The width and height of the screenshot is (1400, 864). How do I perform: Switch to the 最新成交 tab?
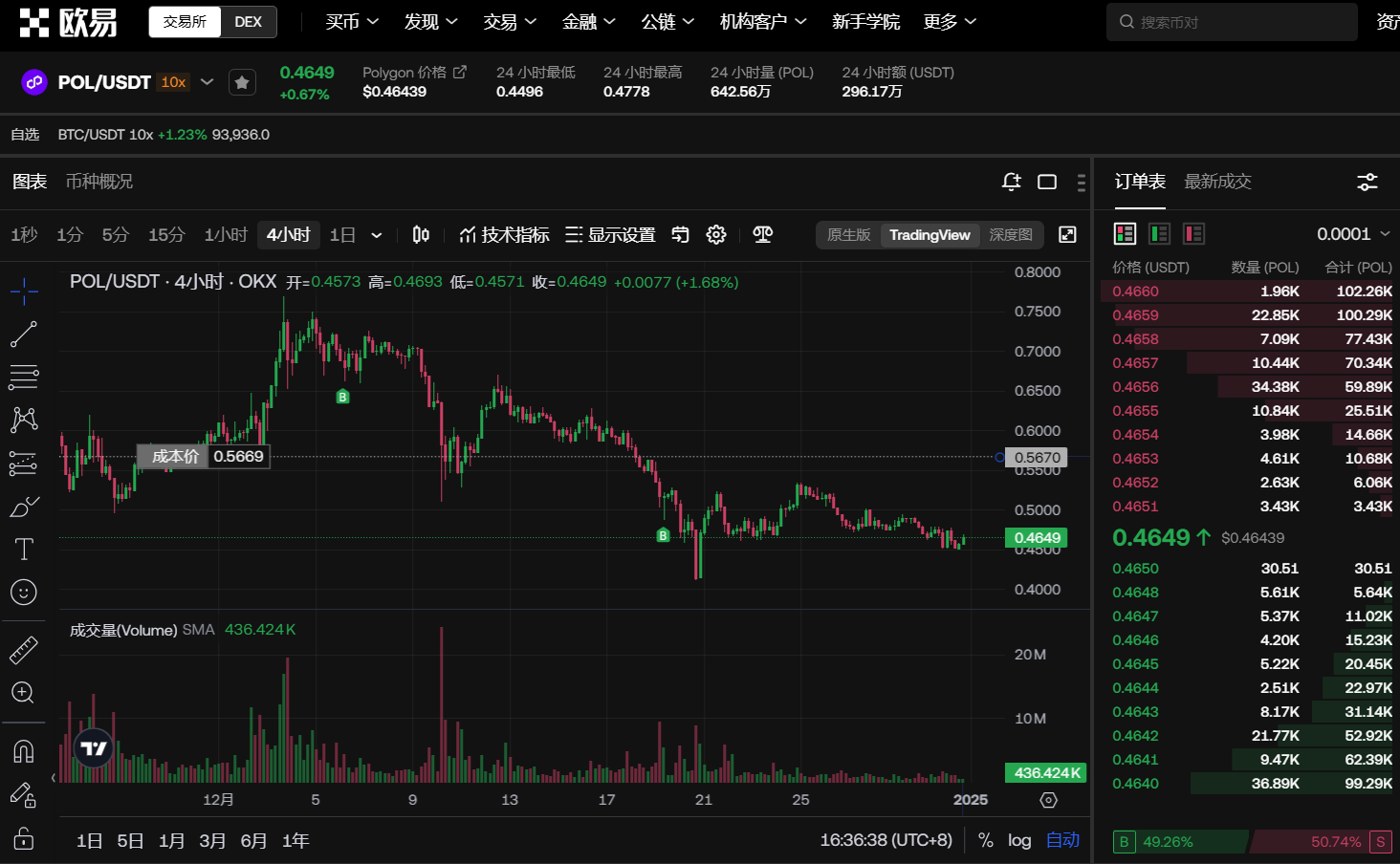(x=1217, y=182)
